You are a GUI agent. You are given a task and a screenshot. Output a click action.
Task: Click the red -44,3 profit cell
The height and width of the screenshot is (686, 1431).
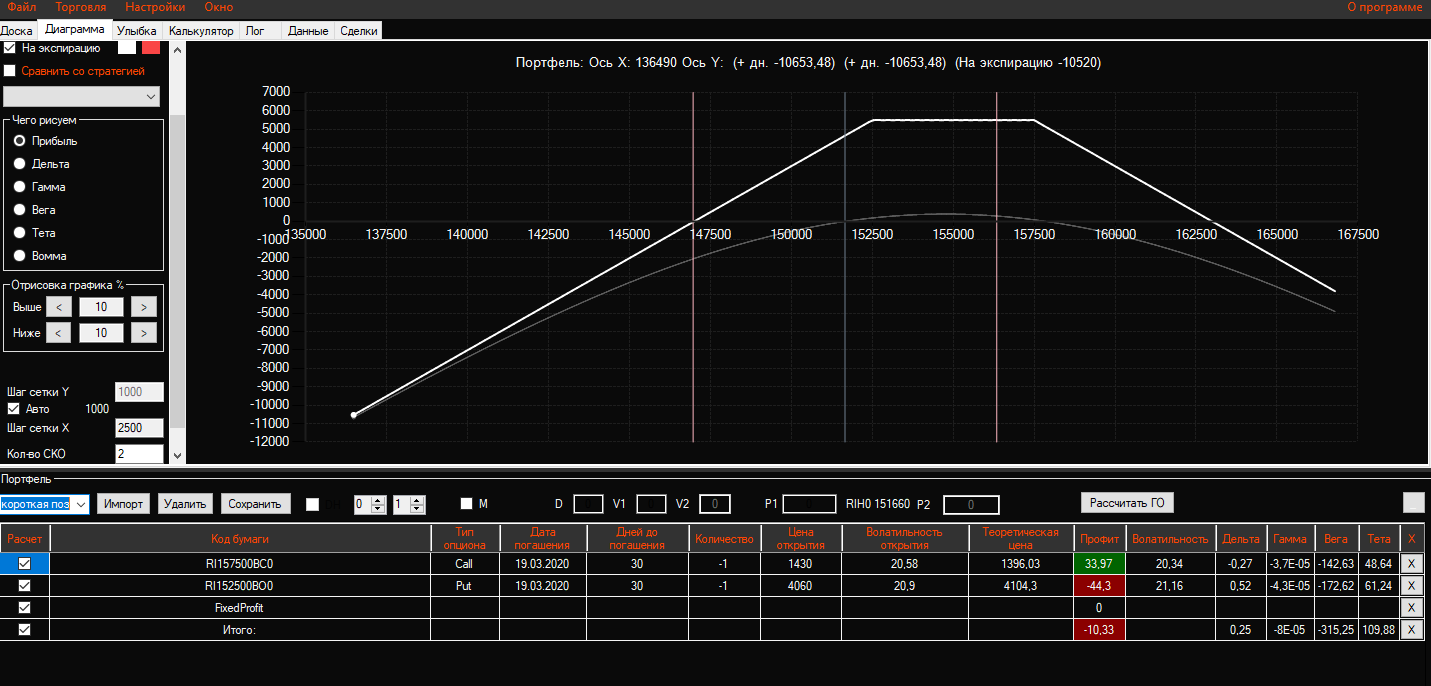tap(1100, 586)
